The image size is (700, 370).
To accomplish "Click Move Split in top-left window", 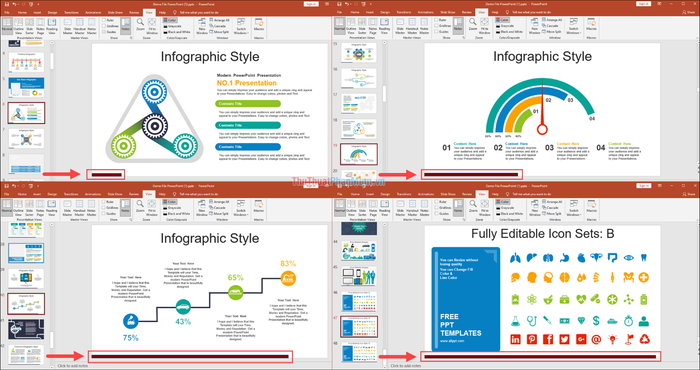I will pyautogui.click(x=218, y=32).
